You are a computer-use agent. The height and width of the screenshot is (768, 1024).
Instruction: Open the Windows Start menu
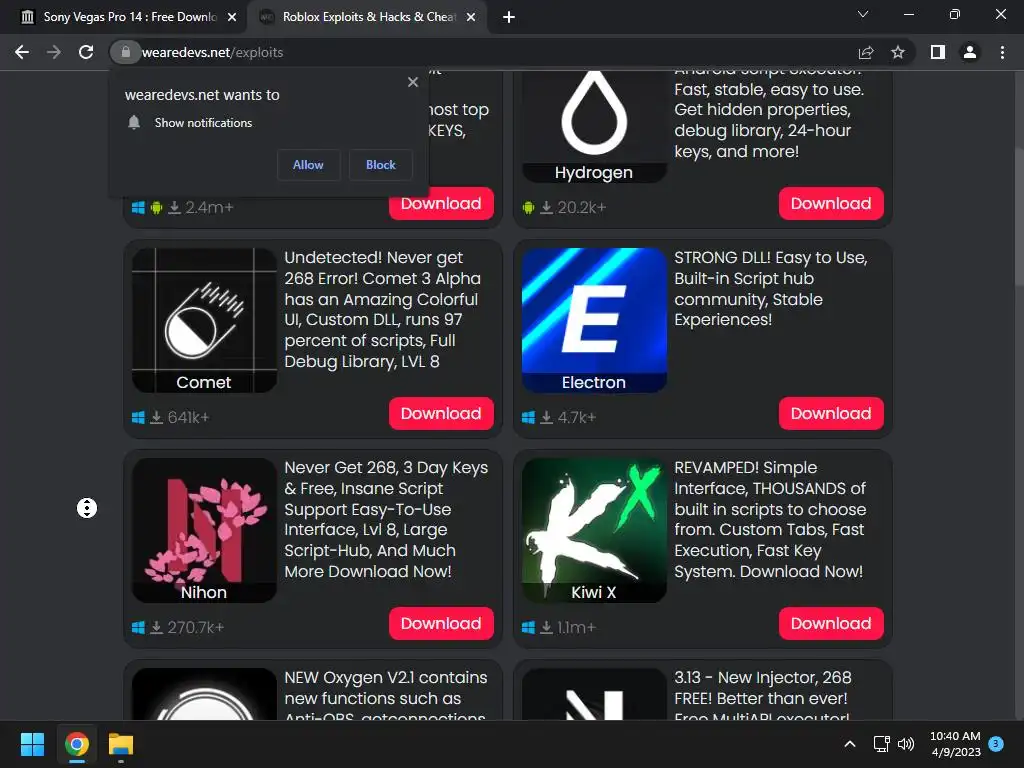click(32, 744)
